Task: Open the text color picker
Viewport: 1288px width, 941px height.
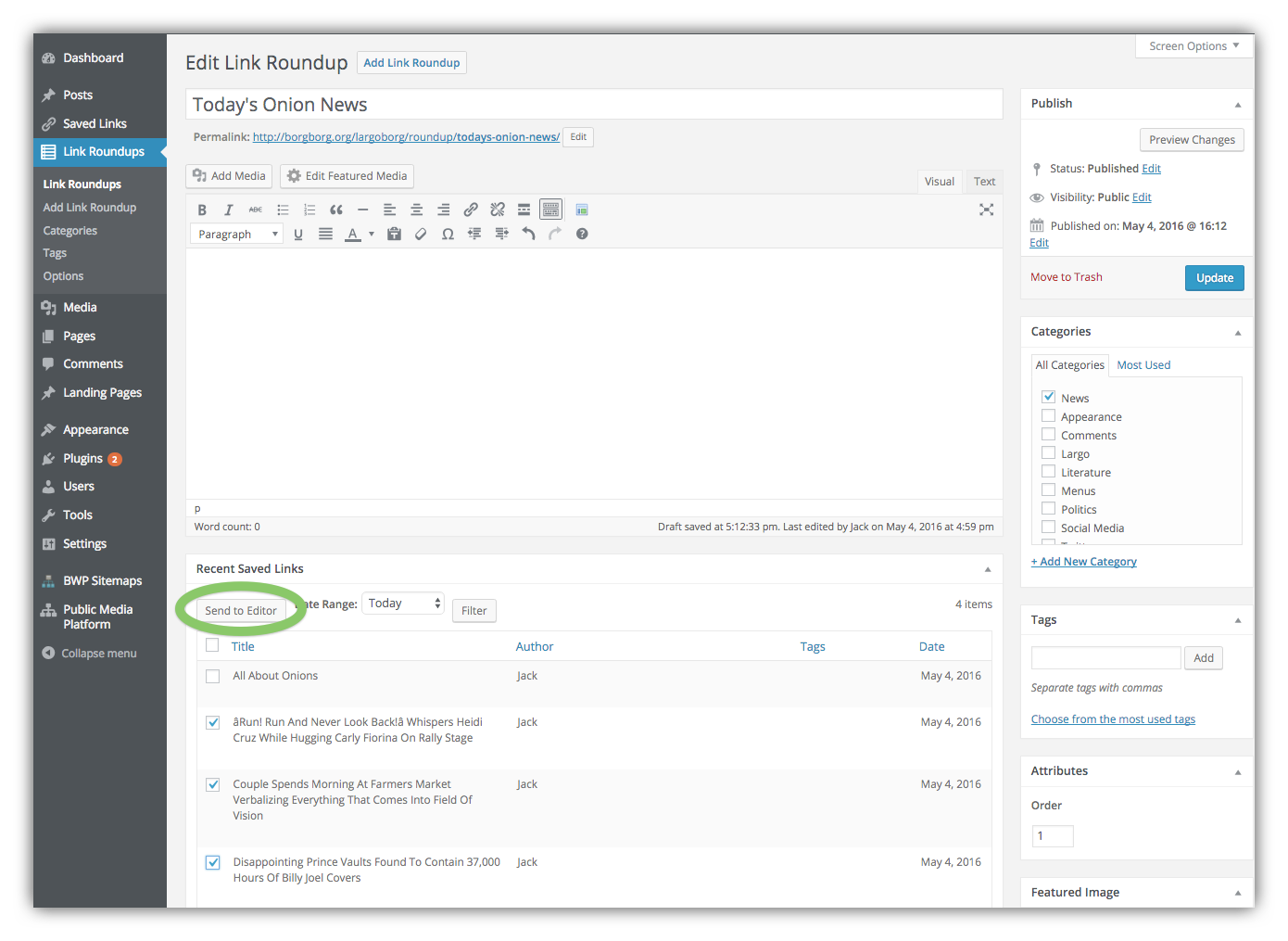Action: click(372, 235)
